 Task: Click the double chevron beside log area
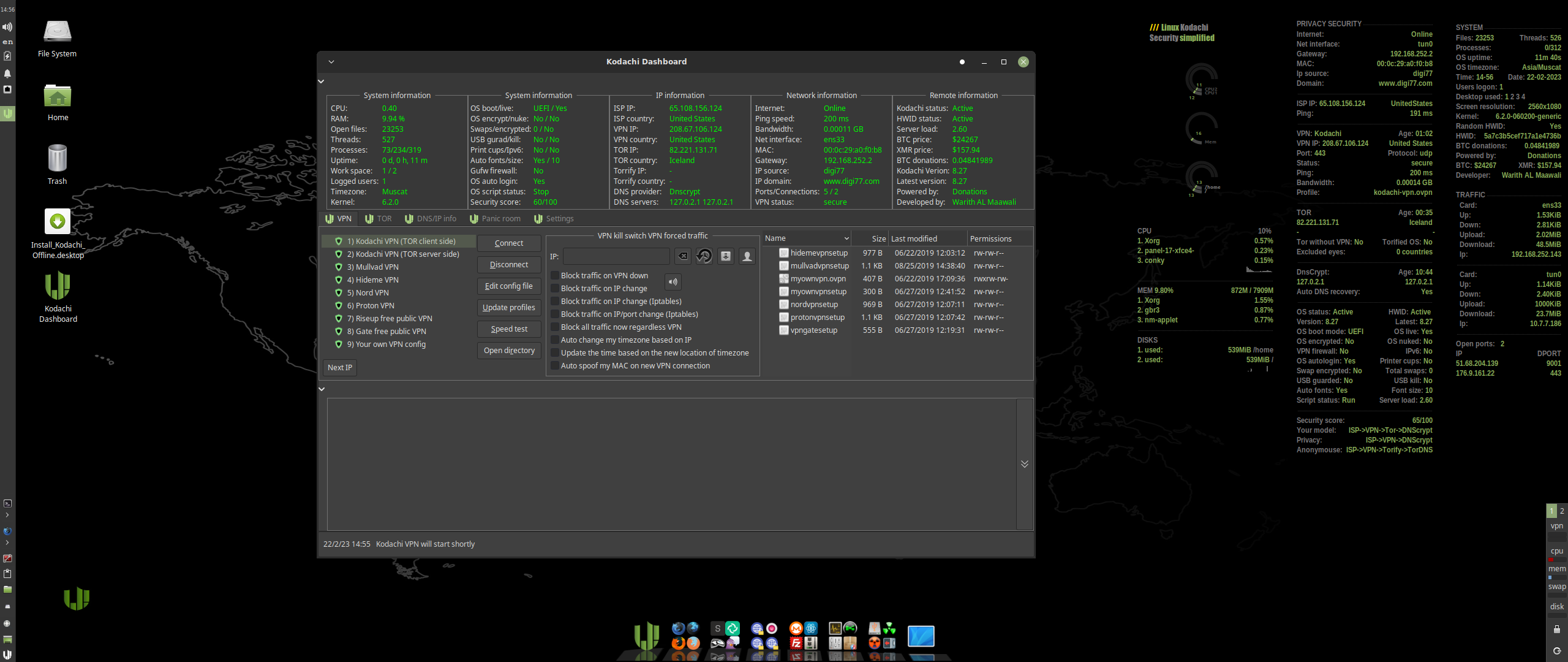point(1025,464)
